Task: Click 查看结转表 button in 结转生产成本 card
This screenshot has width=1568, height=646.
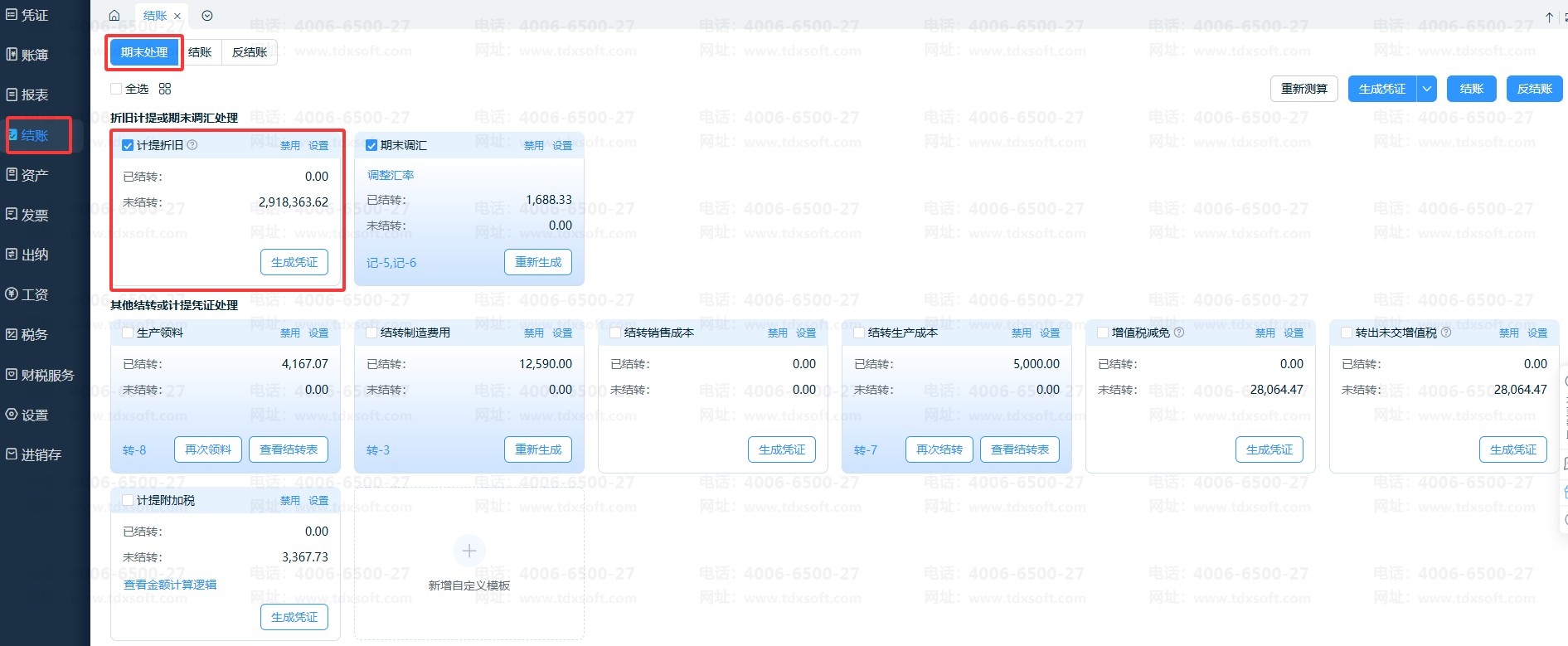Action: pyautogui.click(x=1019, y=449)
